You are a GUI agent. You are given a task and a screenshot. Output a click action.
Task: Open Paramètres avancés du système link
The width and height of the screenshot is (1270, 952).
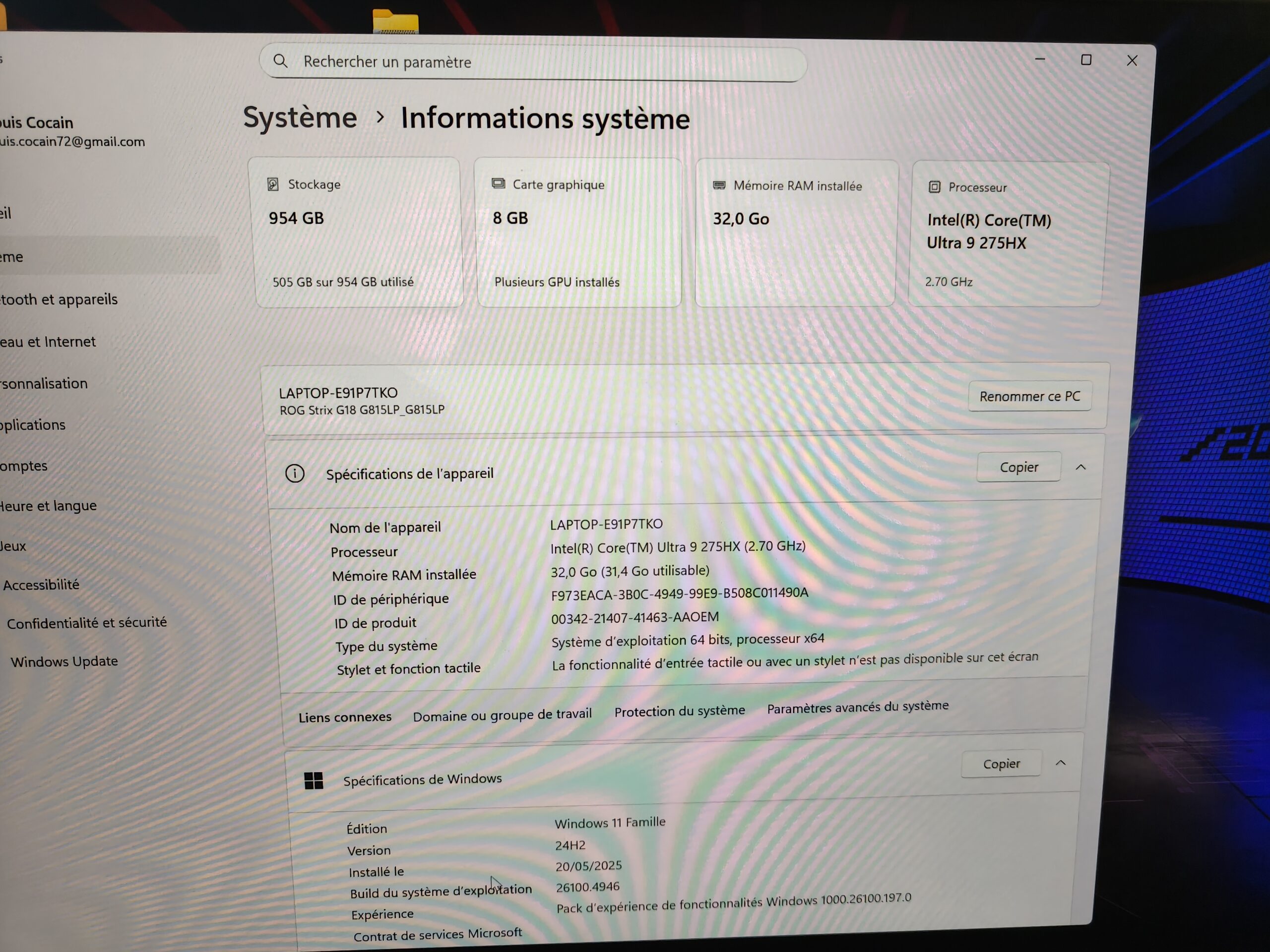click(x=858, y=707)
